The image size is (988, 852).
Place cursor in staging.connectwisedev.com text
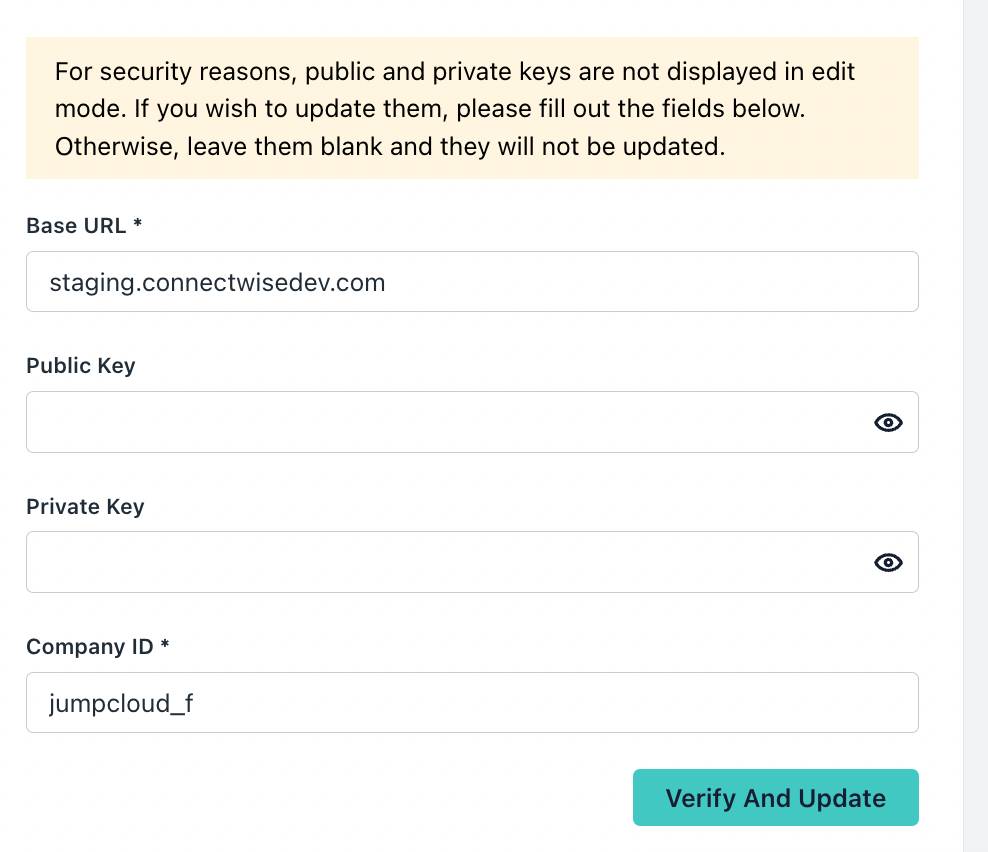(217, 283)
